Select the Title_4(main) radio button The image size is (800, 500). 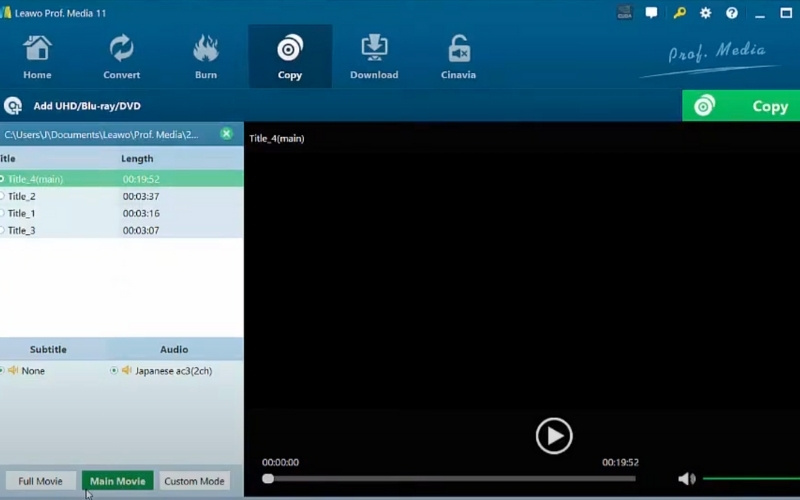click(x=2, y=179)
